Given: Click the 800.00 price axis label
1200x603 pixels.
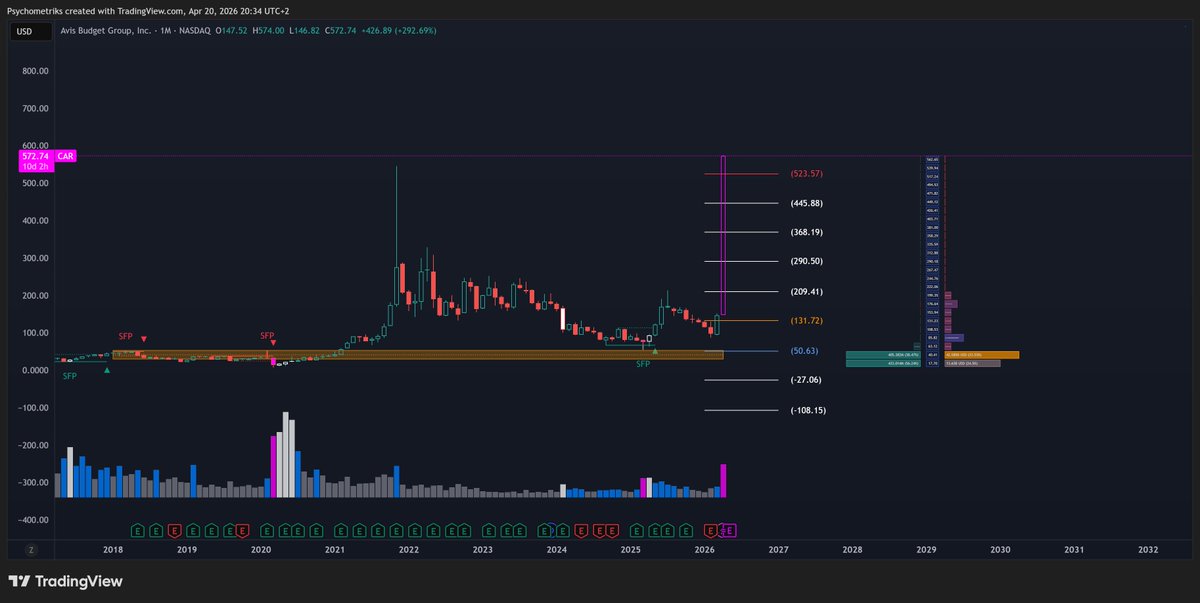Looking at the screenshot, I should point(36,71).
